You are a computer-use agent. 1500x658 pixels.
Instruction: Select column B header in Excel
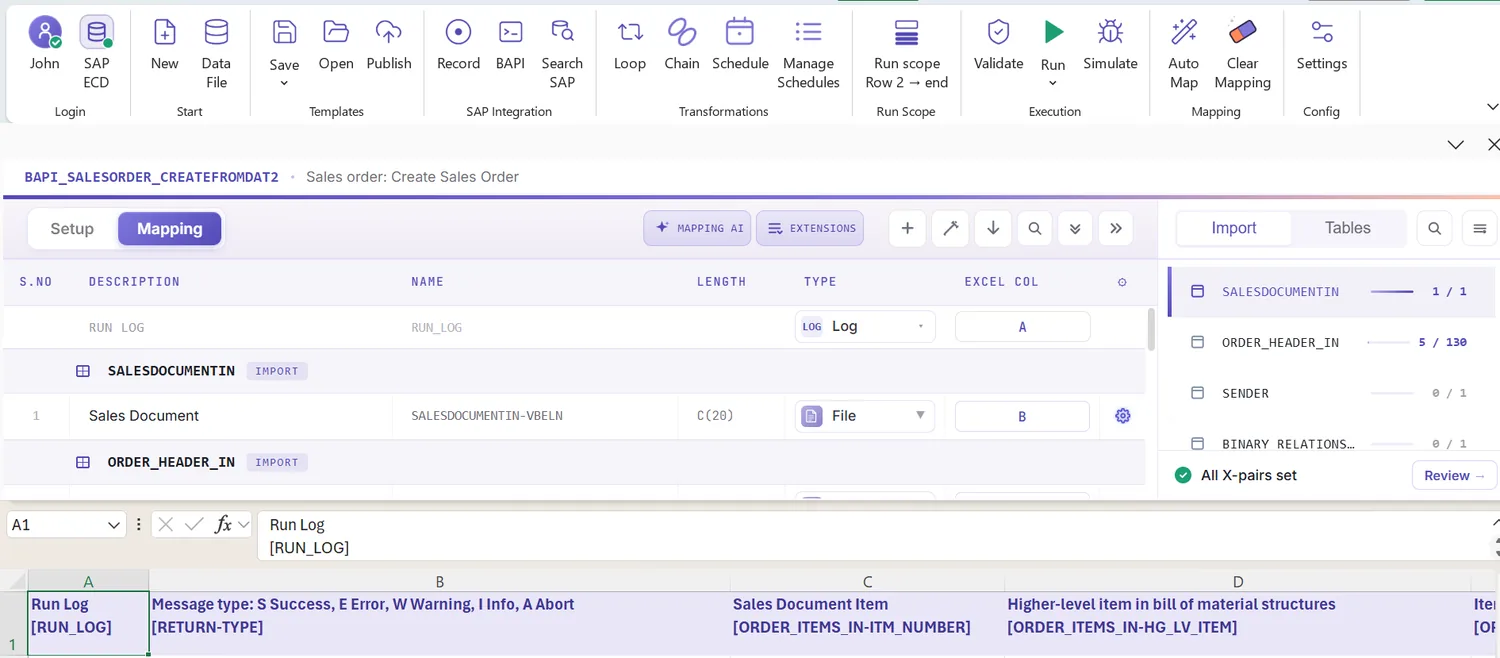[x=439, y=581]
